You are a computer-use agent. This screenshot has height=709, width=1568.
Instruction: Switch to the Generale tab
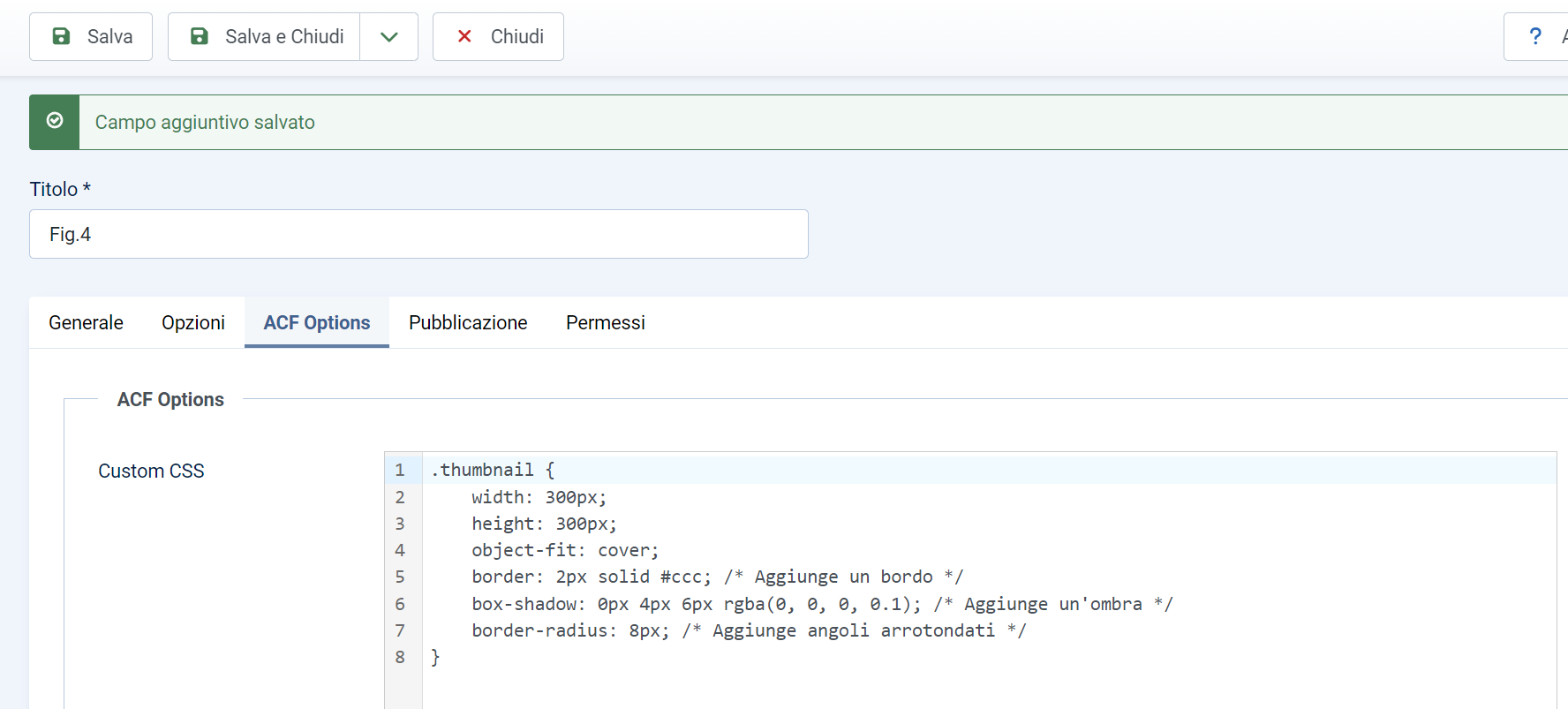click(x=86, y=322)
